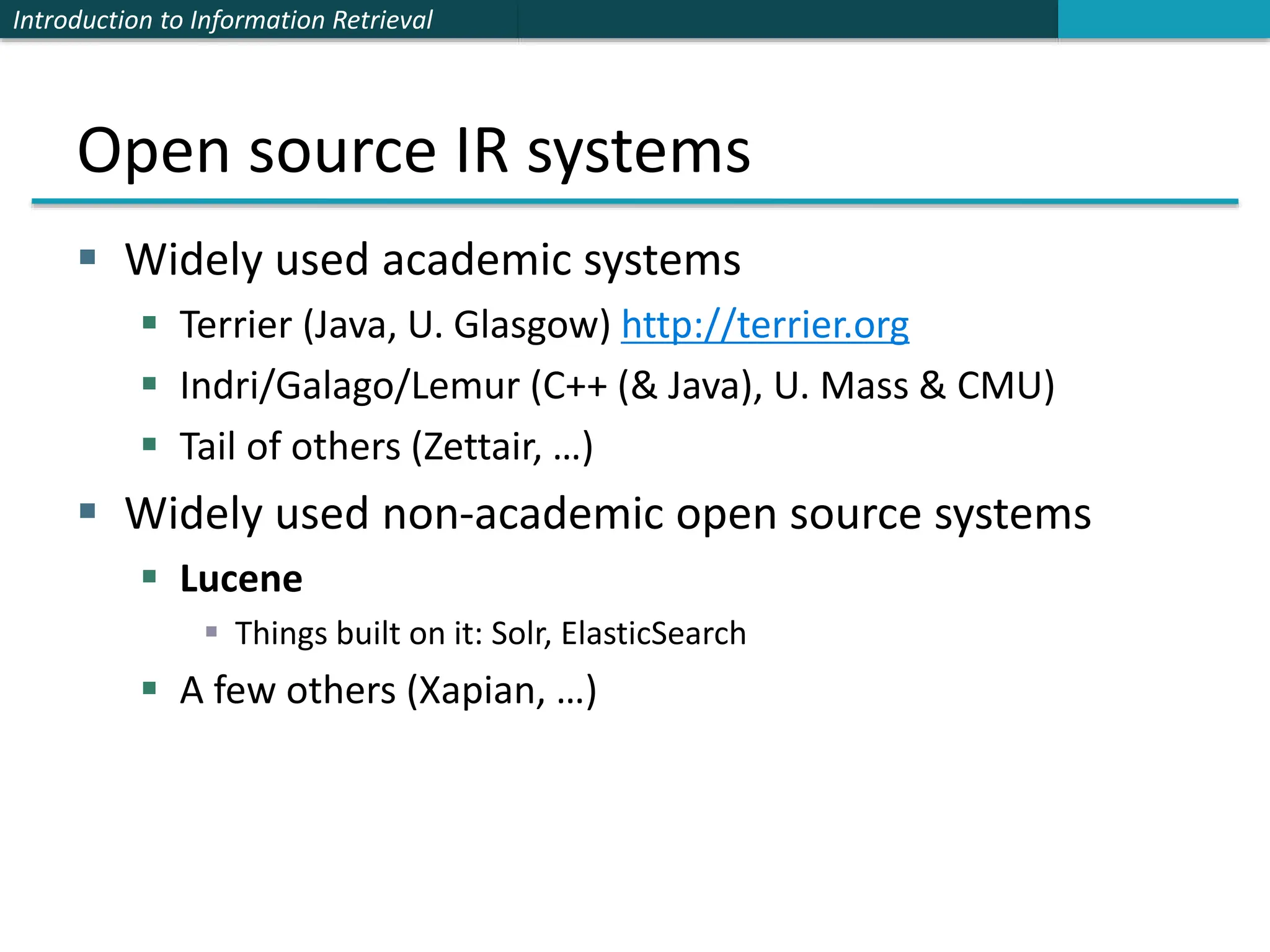Click the Indri/Galago/Lemur line text
This screenshot has width=1270, height=952.
coord(617,386)
